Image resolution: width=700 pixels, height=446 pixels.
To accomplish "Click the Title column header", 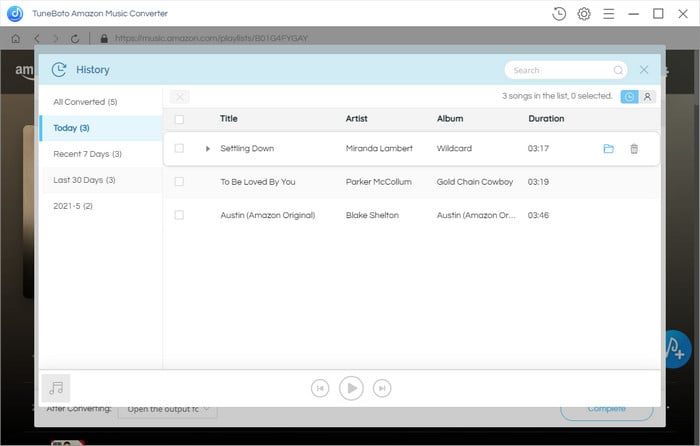I will (229, 119).
